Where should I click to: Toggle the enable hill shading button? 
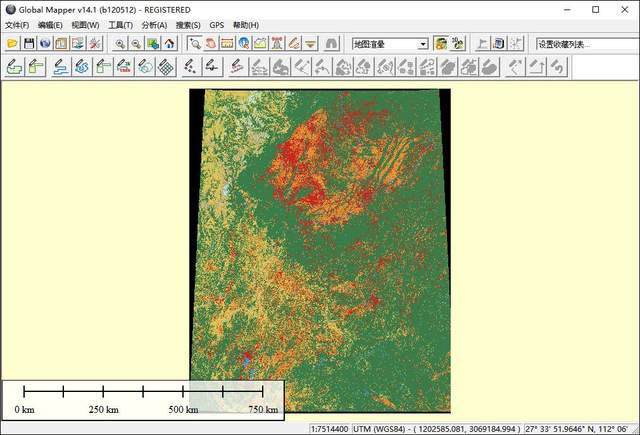[441, 44]
